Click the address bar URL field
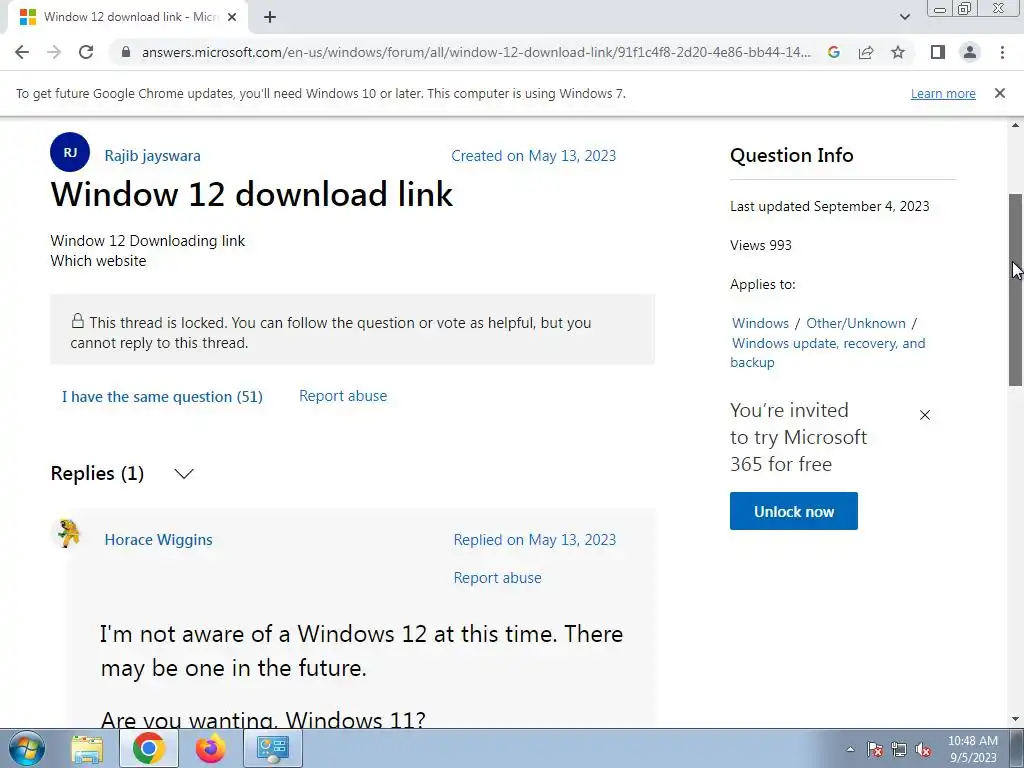The image size is (1024, 768). point(476,52)
